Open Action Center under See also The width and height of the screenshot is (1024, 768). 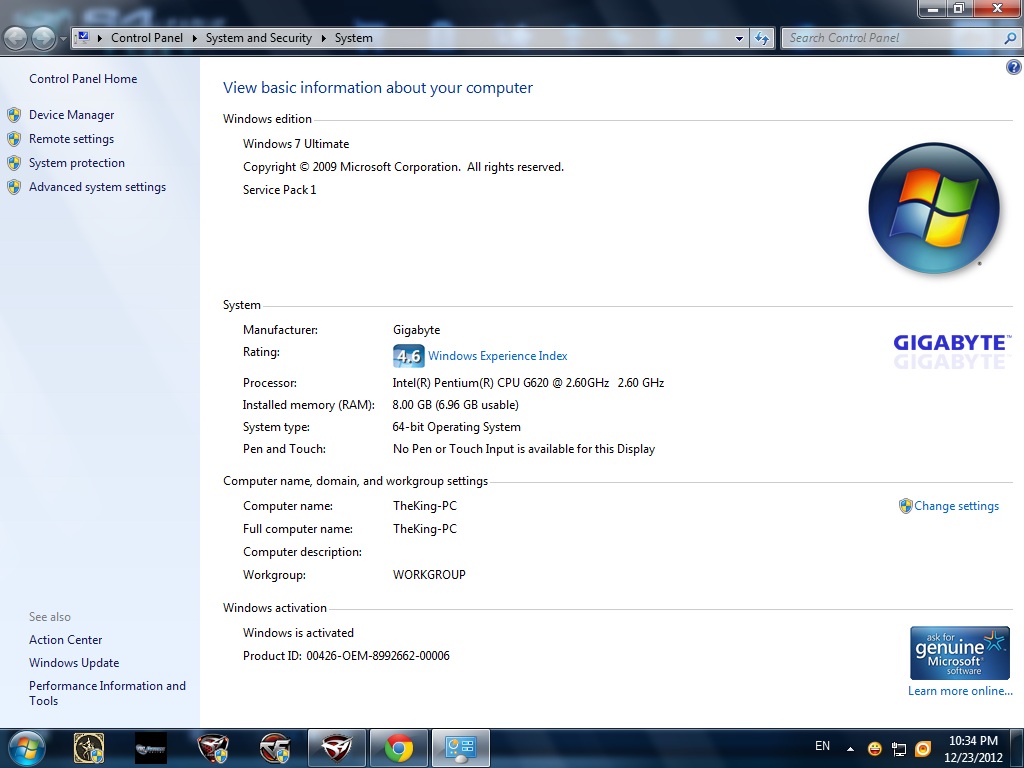[65, 640]
